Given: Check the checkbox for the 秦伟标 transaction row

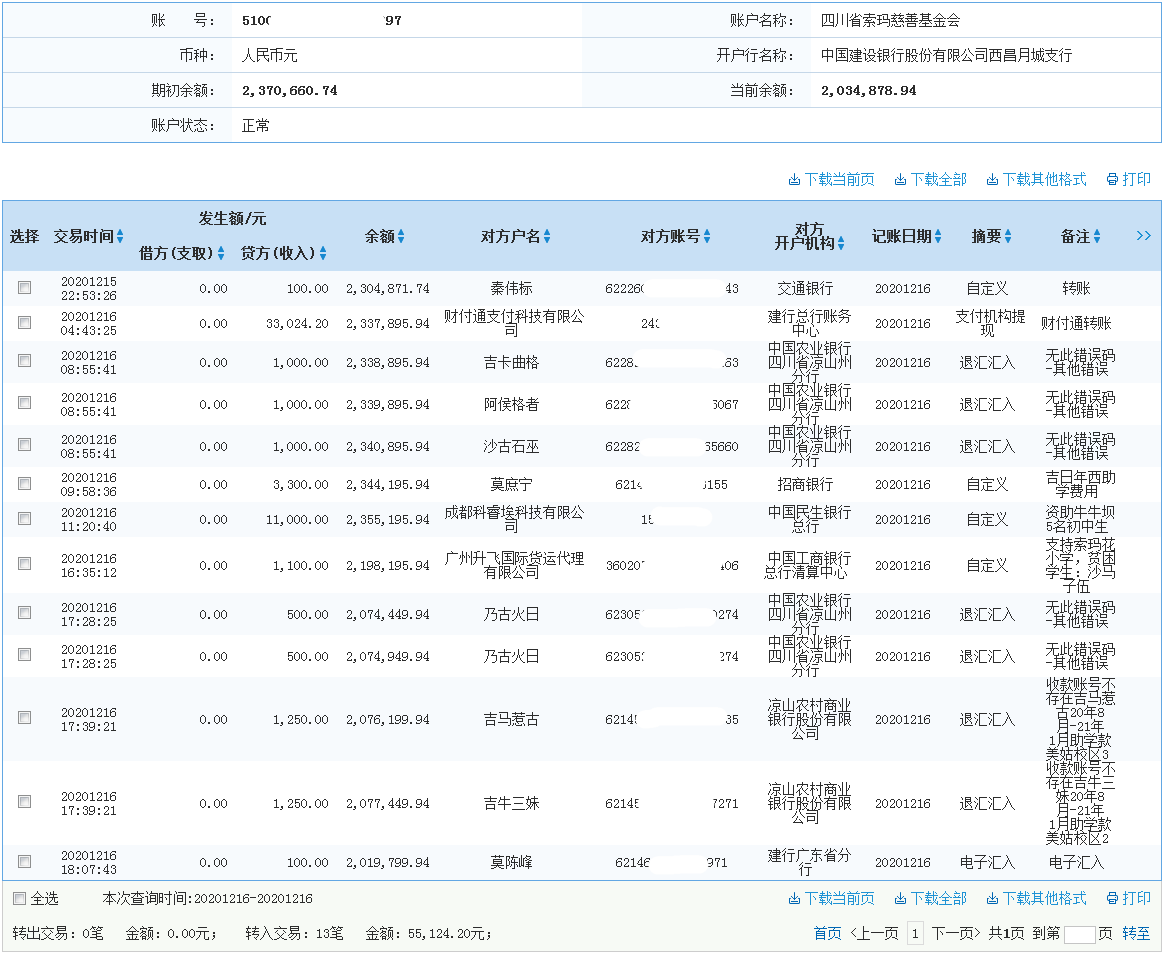Looking at the screenshot, I should point(24,287).
